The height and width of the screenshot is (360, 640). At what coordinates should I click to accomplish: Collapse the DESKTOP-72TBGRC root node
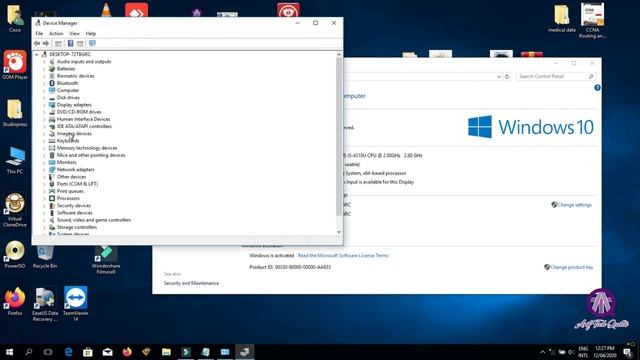coord(37,54)
